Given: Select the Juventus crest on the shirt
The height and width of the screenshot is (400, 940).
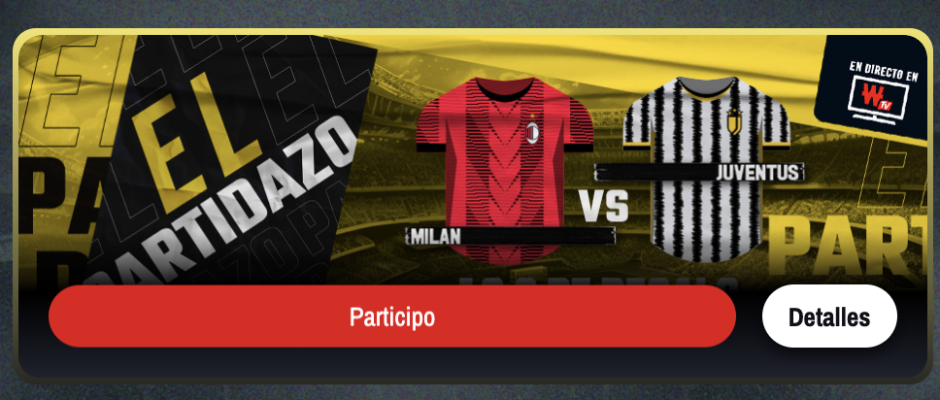Looking at the screenshot, I should coord(734,122).
